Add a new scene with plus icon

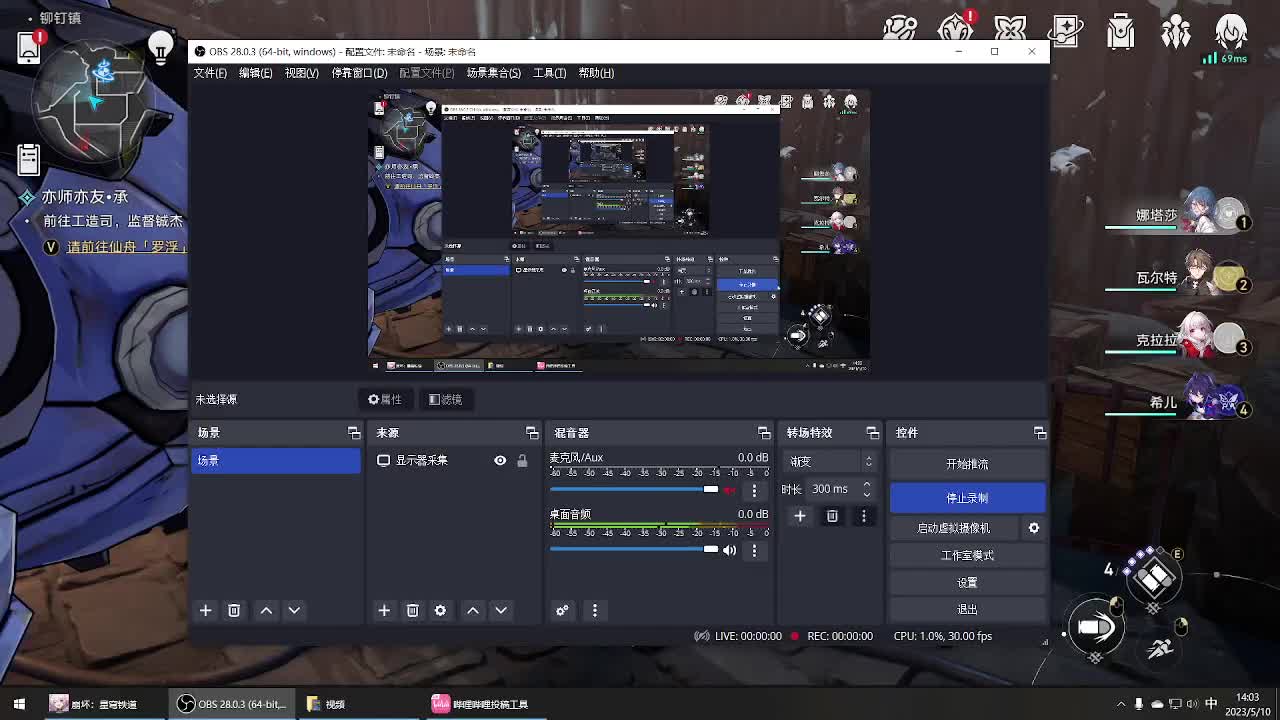[205, 610]
